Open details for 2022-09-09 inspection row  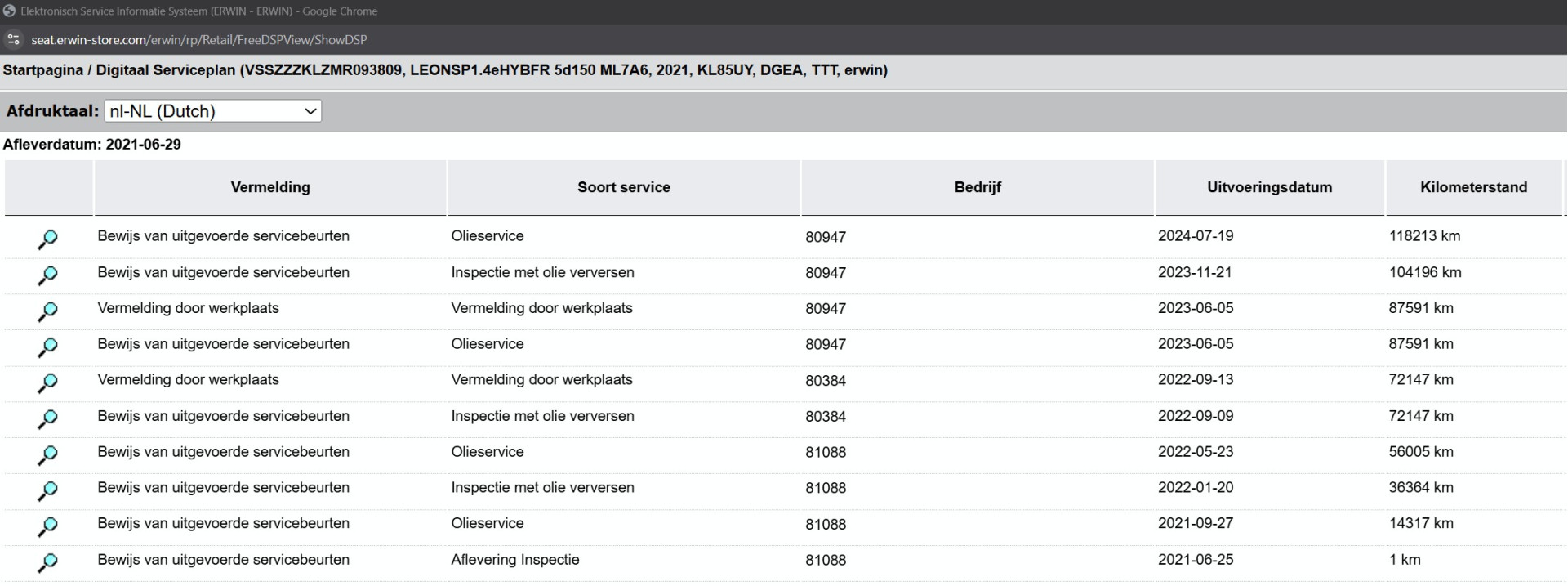click(x=47, y=418)
